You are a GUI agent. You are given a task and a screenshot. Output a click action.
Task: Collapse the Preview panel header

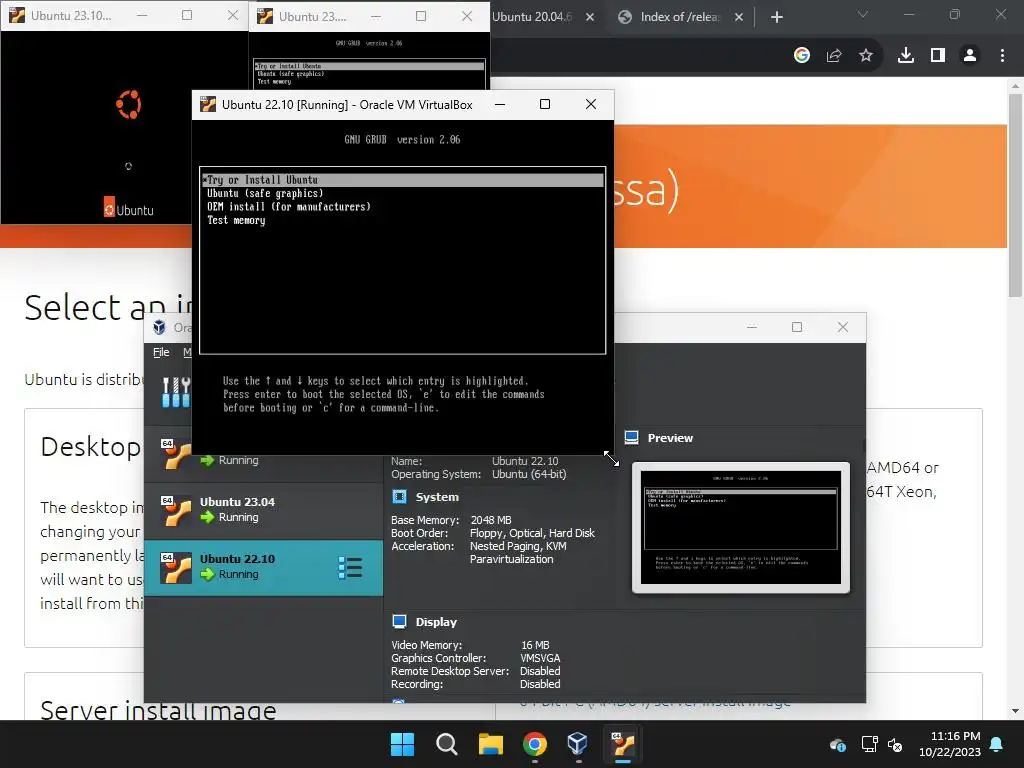point(670,438)
